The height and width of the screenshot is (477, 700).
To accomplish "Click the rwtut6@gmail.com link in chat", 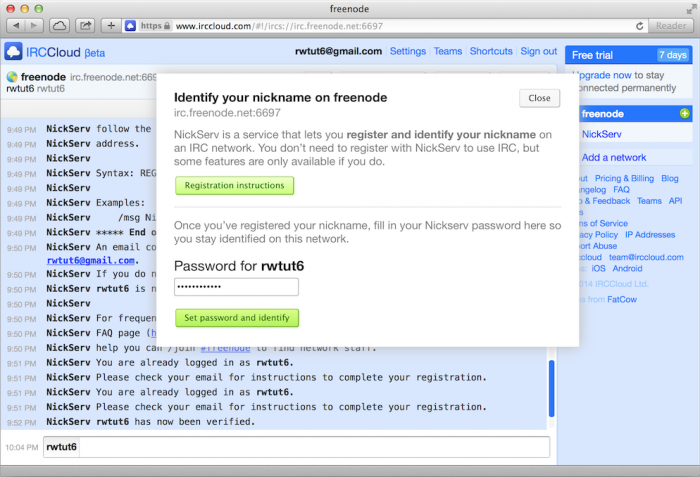I will [x=91, y=260].
